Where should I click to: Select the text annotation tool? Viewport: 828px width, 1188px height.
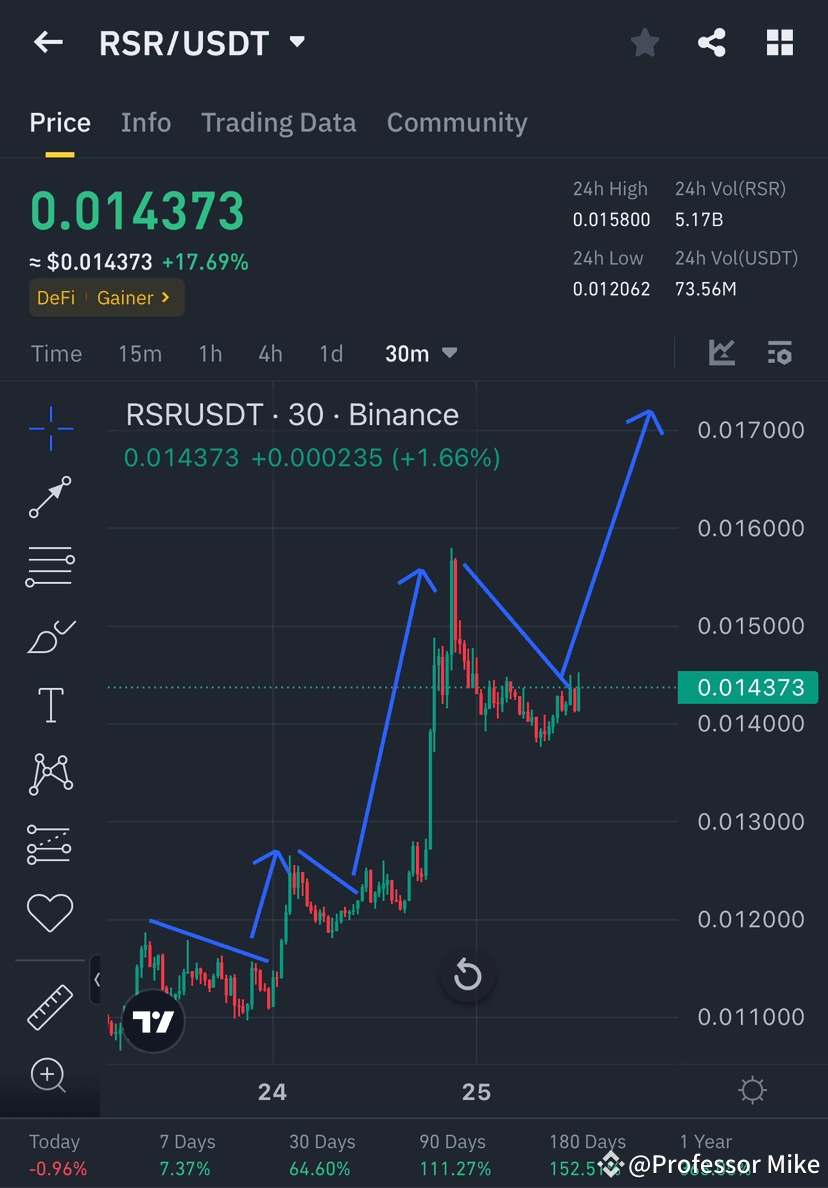49,704
